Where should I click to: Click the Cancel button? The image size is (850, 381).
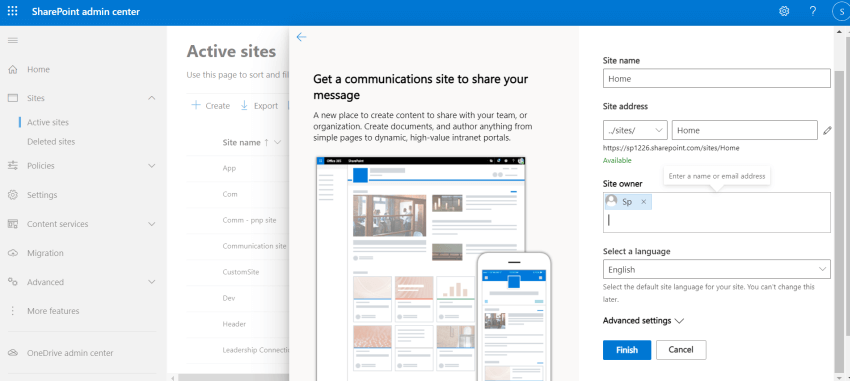tap(681, 350)
